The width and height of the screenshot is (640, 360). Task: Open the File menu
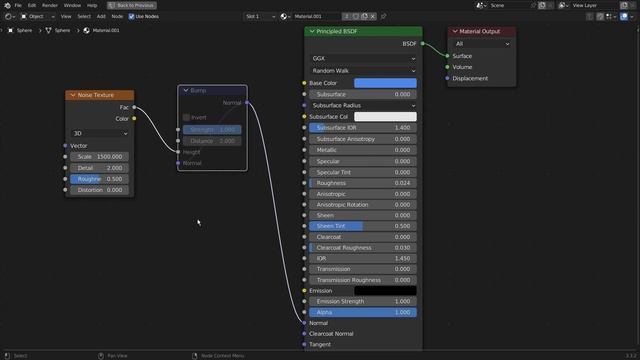[x=18, y=5]
